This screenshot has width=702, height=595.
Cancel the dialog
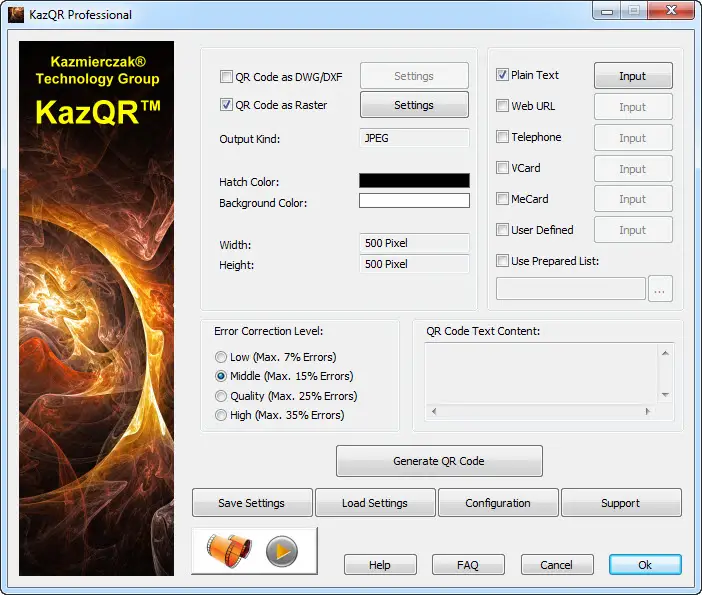(x=557, y=565)
